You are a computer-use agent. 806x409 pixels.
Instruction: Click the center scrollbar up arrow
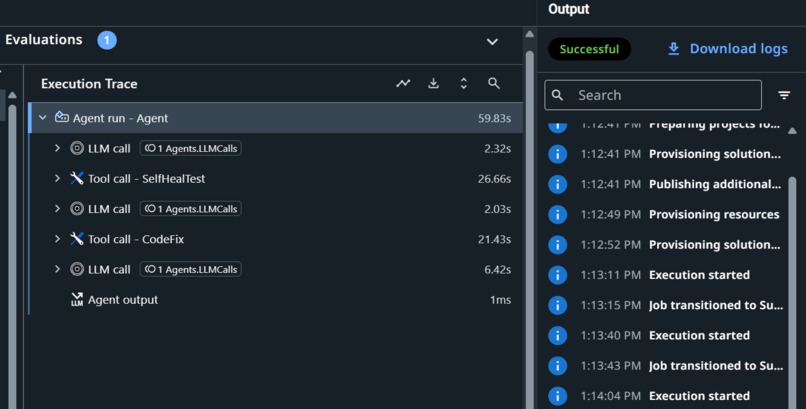pyautogui.click(x=529, y=34)
